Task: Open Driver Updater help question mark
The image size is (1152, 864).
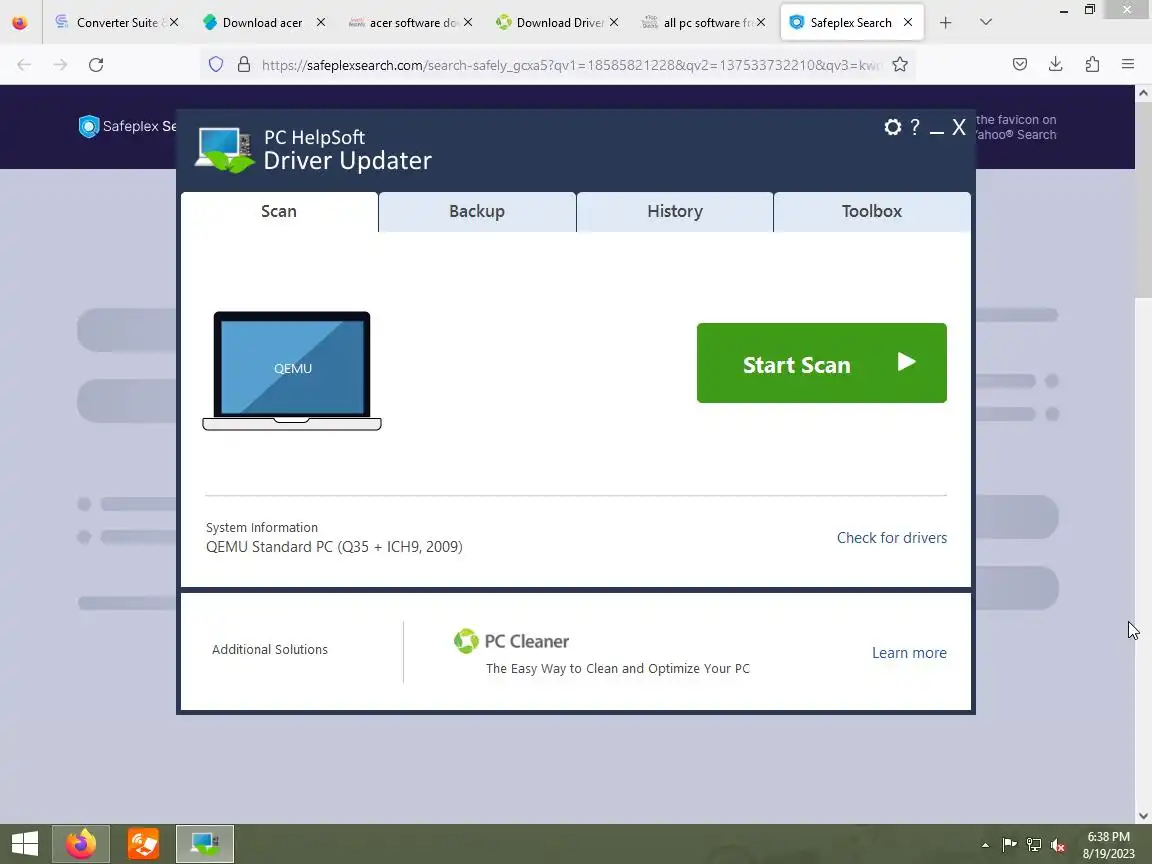Action: point(915,127)
